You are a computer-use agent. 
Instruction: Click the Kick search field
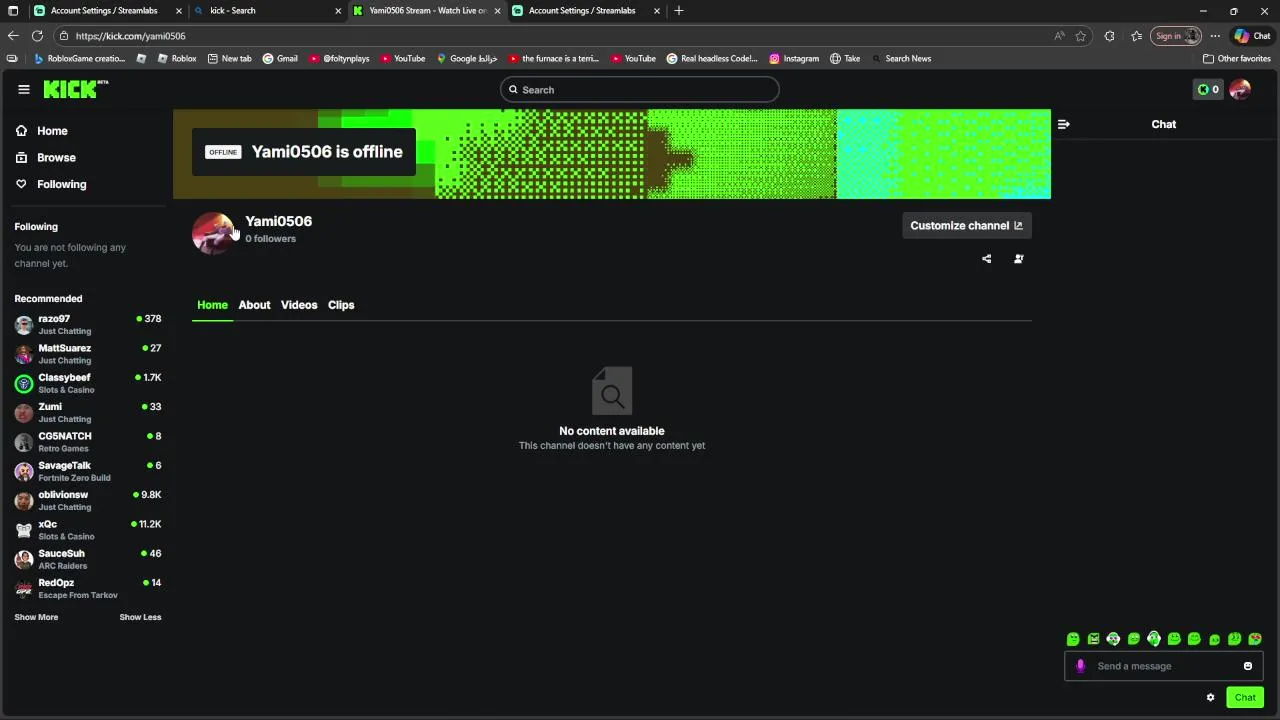(640, 90)
